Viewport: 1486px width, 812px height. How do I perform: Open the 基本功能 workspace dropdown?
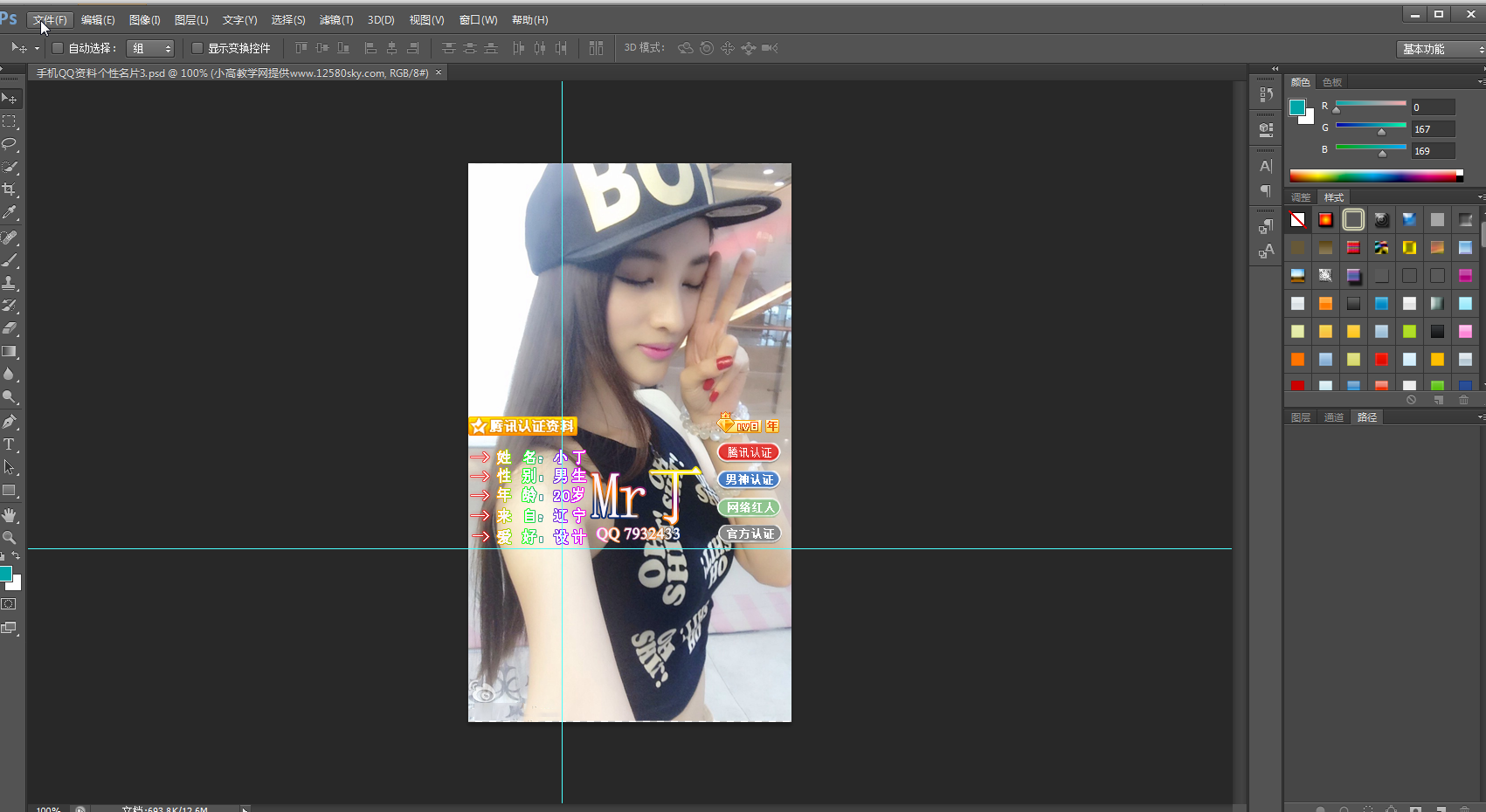1441,49
